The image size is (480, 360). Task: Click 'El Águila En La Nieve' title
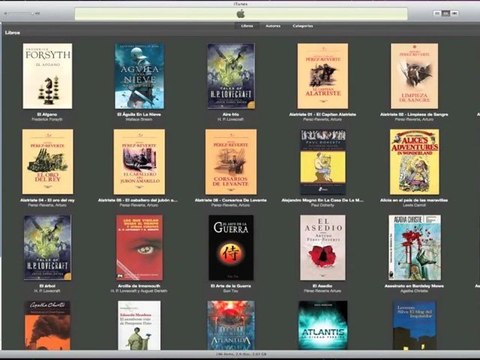139,114
